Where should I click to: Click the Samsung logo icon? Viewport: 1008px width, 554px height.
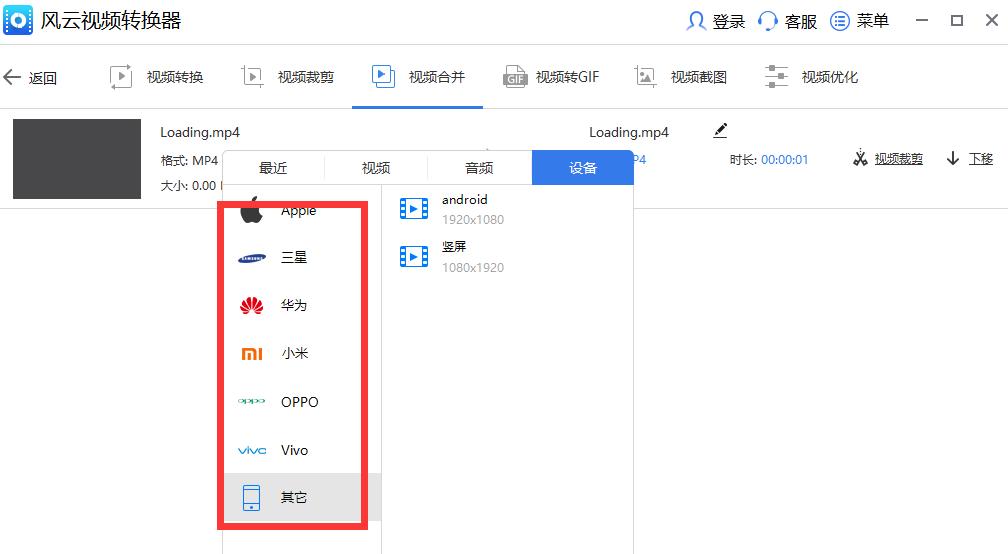pos(252,258)
